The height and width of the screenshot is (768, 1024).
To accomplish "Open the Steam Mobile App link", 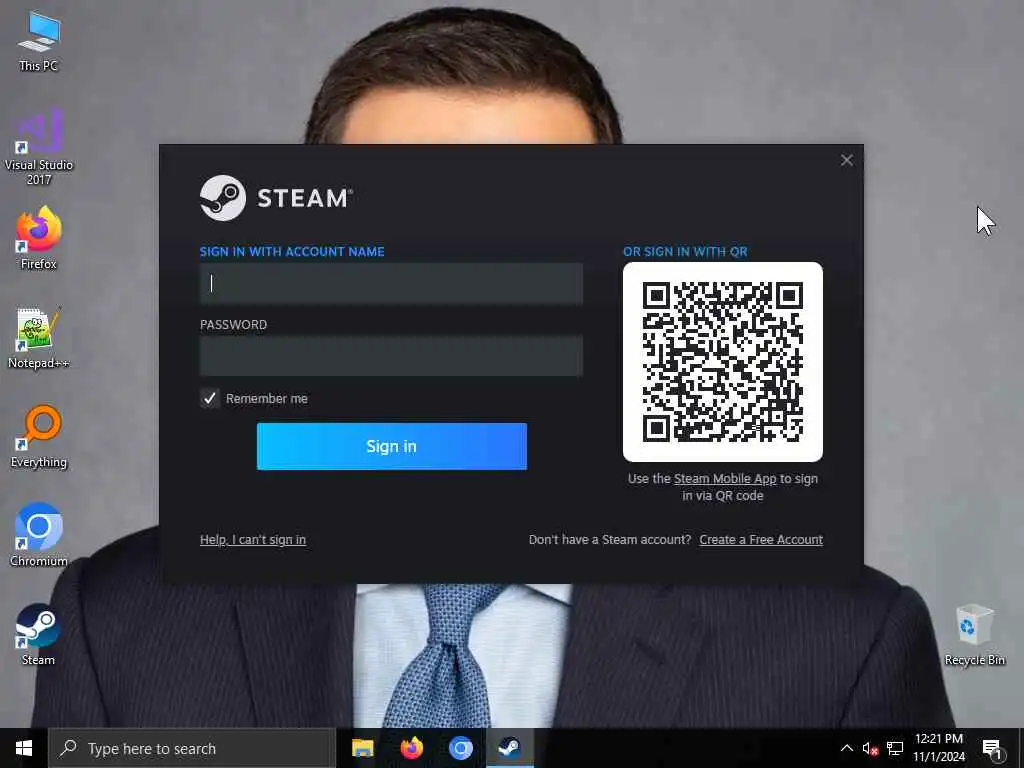I will (x=725, y=479).
